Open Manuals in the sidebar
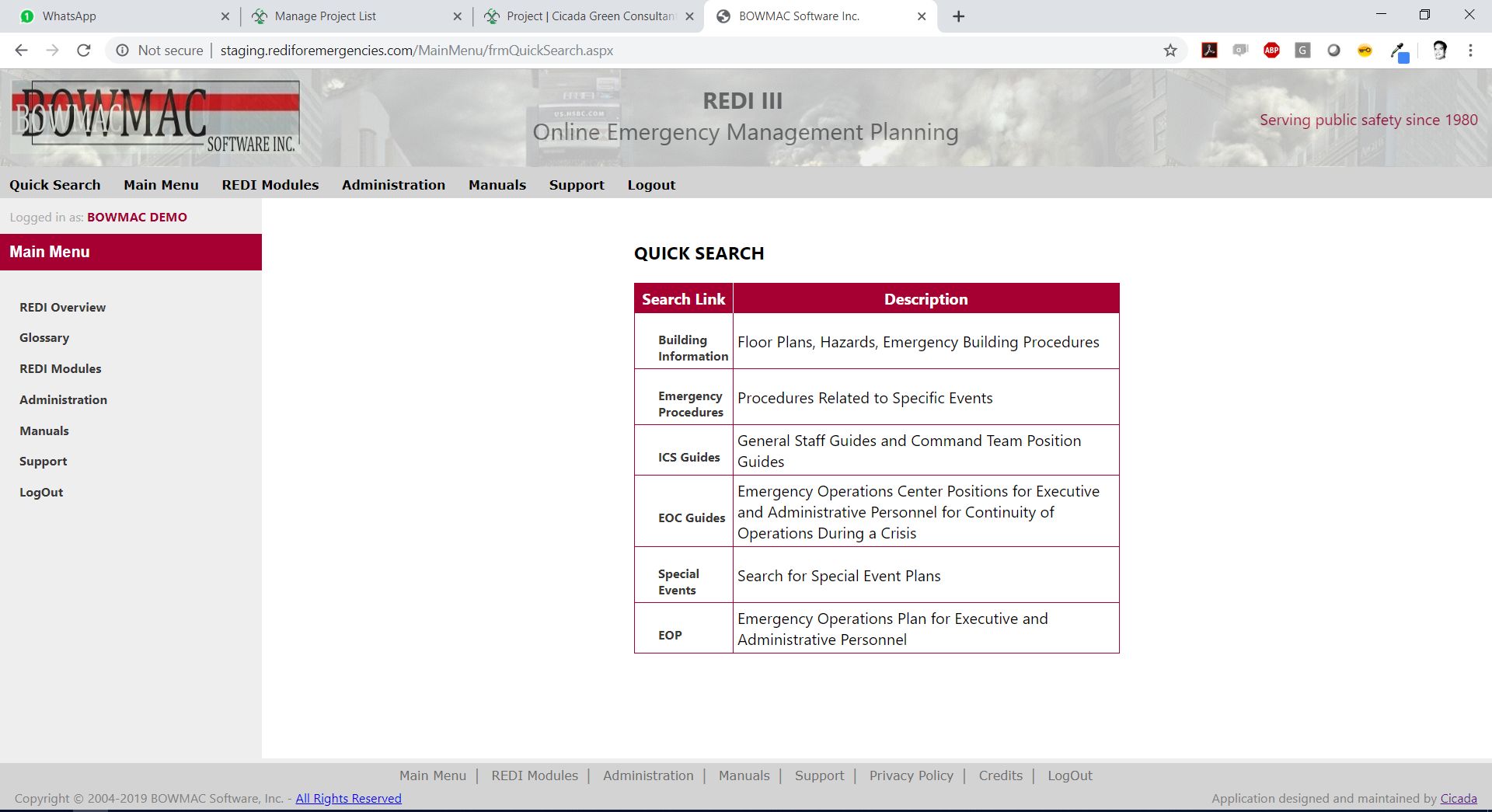The width and height of the screenshot is (1492, 812). click(x=44, y=430)
